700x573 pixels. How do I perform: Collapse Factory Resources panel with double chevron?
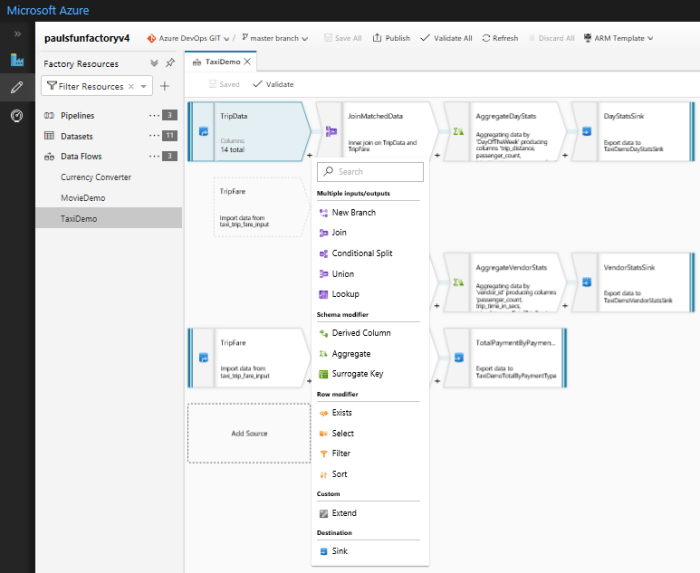coord(154,63)
